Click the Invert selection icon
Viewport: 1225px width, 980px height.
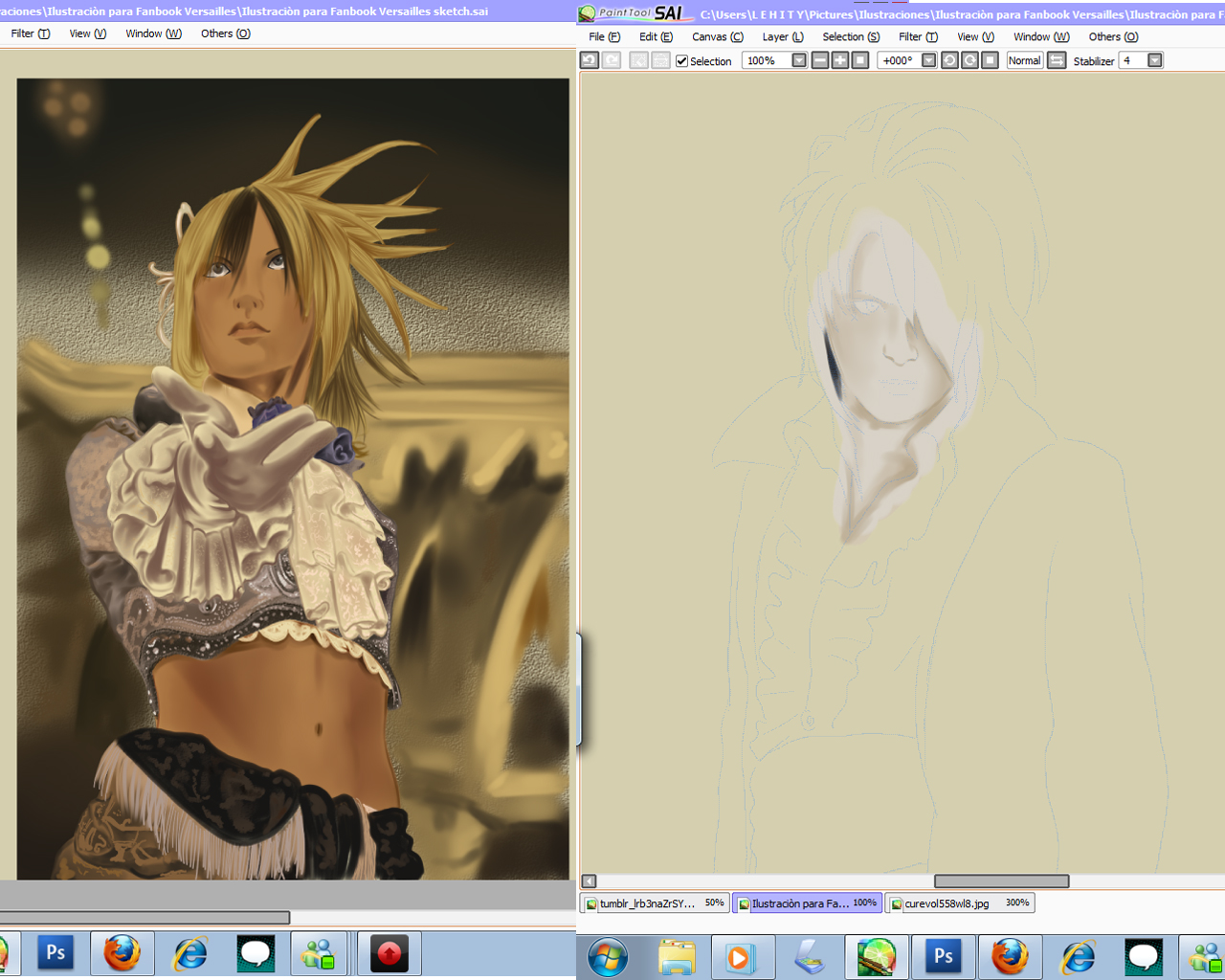(660, 60)
